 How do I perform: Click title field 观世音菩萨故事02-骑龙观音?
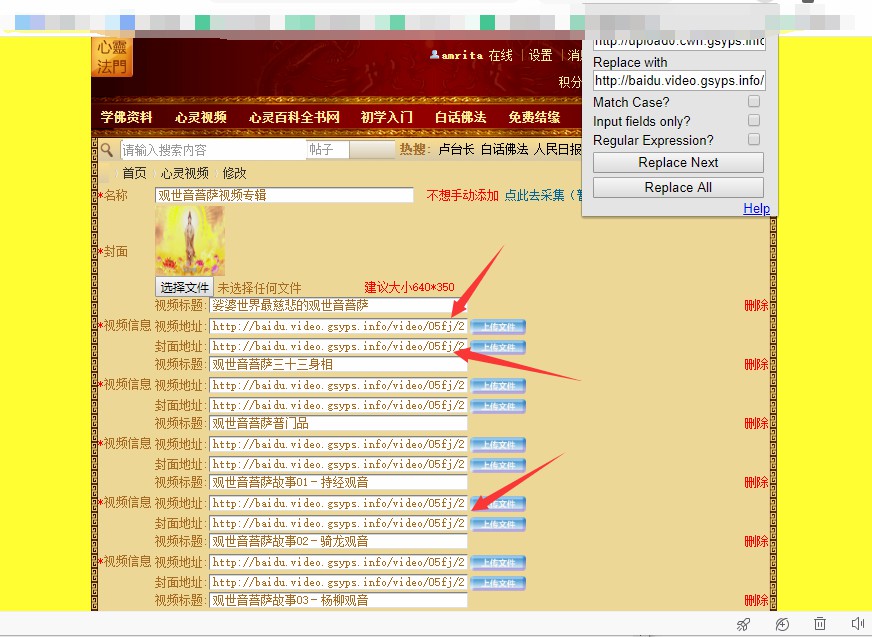point(338,541)
